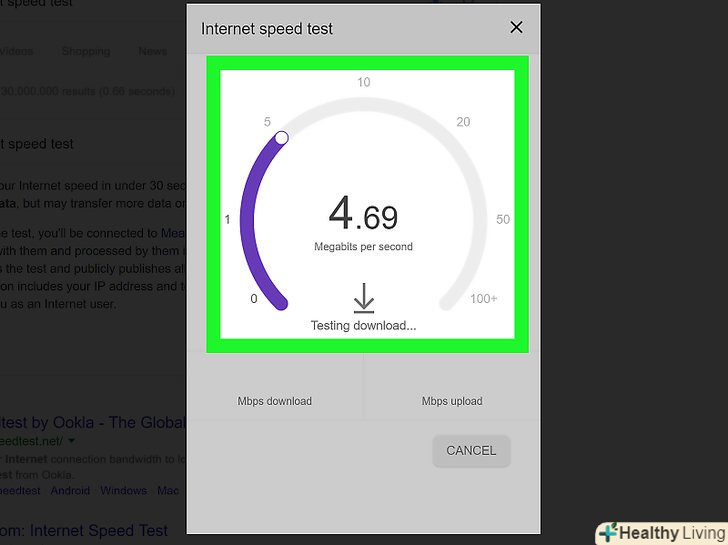Open the Speedtest by Ookla result link
The image size is (728, 545).
93,422
